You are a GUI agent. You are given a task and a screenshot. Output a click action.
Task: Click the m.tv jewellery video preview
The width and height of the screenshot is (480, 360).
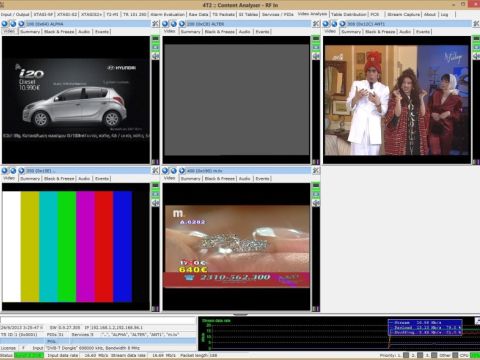[x=236, y=247]
